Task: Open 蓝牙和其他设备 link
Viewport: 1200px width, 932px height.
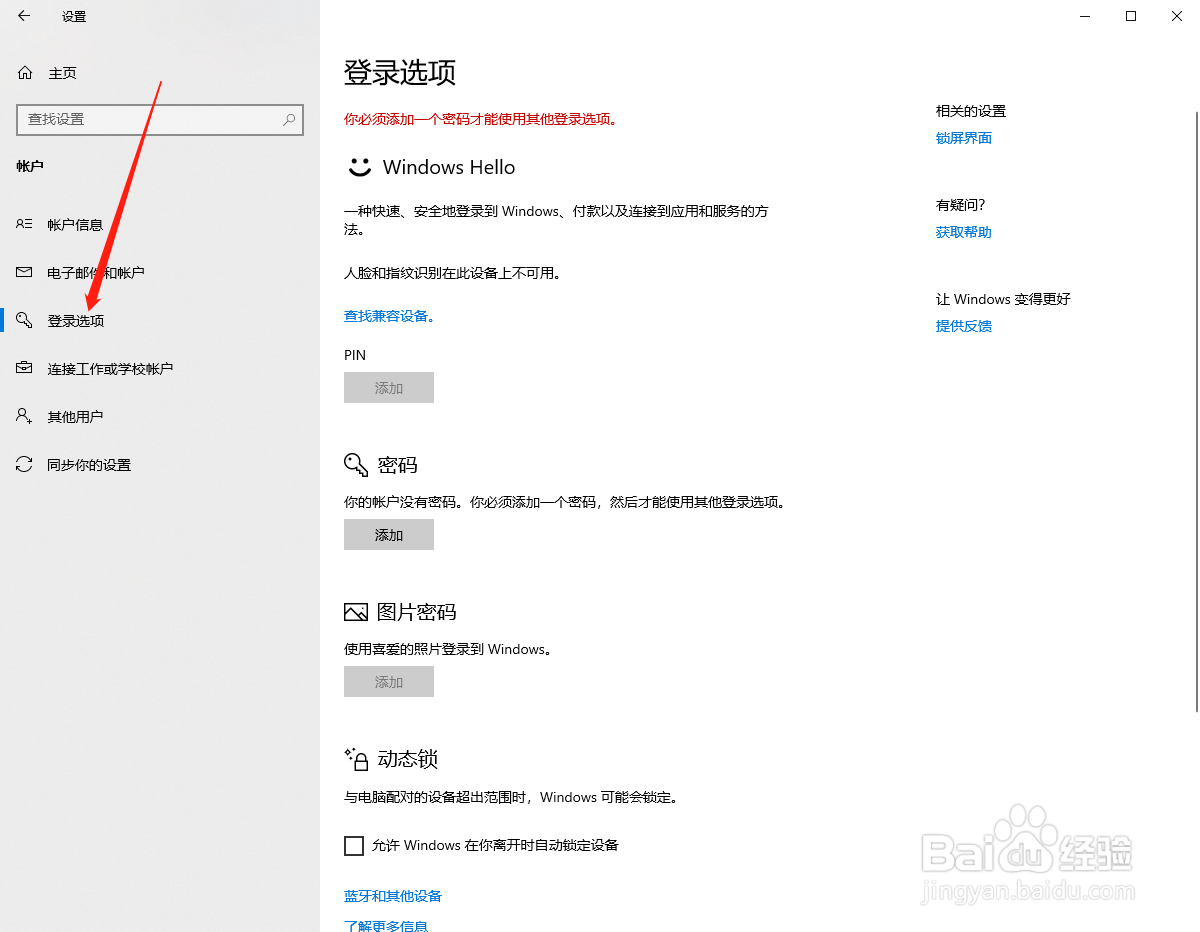Action: click(x=393, y=896)
